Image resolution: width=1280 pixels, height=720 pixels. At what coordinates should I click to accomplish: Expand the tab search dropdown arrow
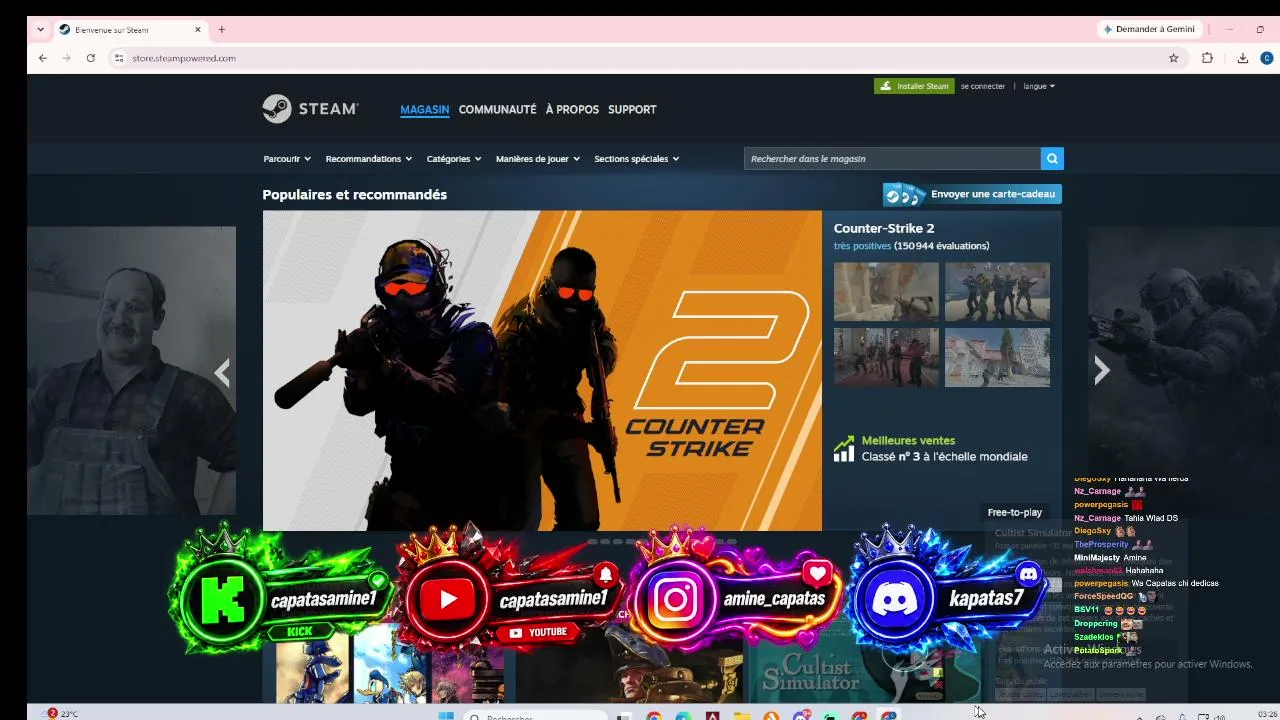[41, 29]
